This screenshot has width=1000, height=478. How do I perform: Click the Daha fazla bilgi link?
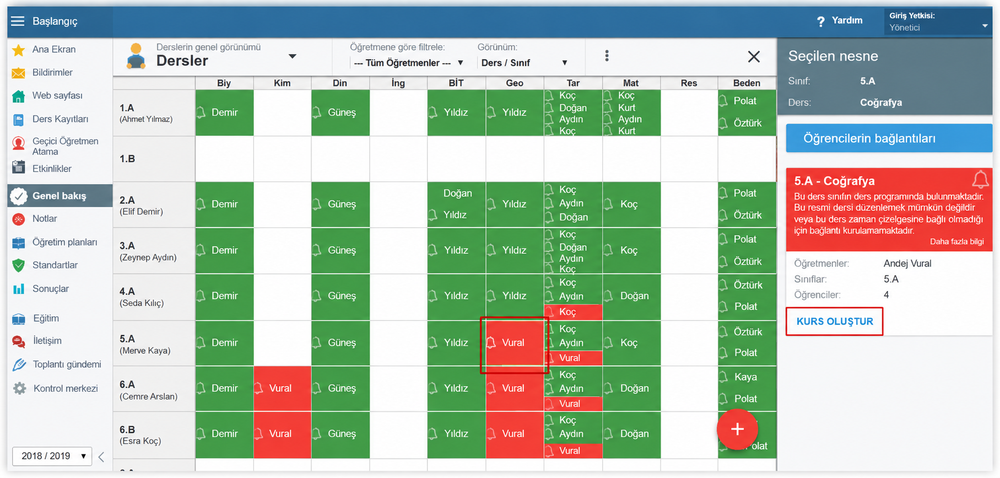(x=957, y=242)
